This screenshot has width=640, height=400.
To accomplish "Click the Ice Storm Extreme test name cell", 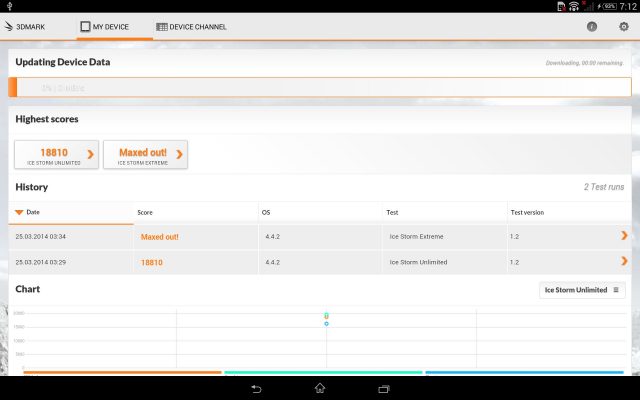I will click(x=416, y=236).
